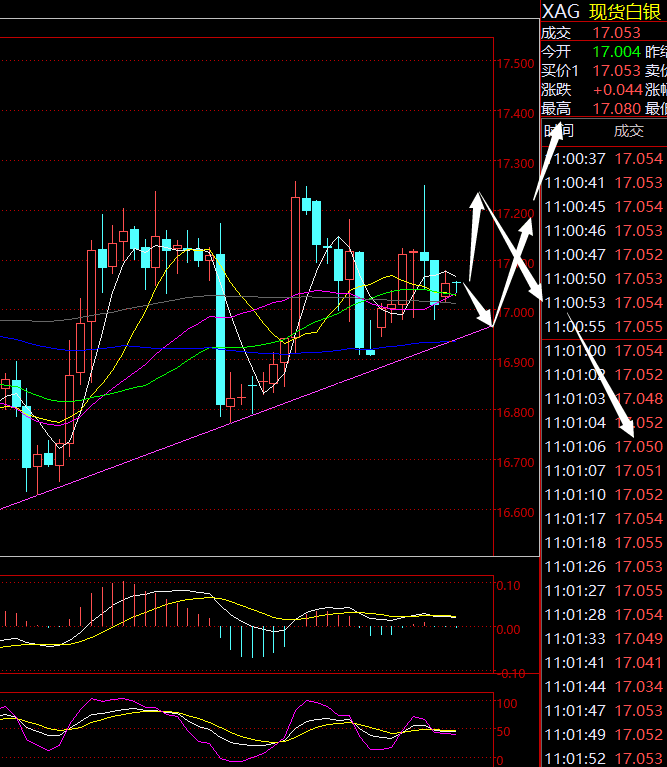
Task: Select the tick row at 11:00:50
Action: [604, 278]
